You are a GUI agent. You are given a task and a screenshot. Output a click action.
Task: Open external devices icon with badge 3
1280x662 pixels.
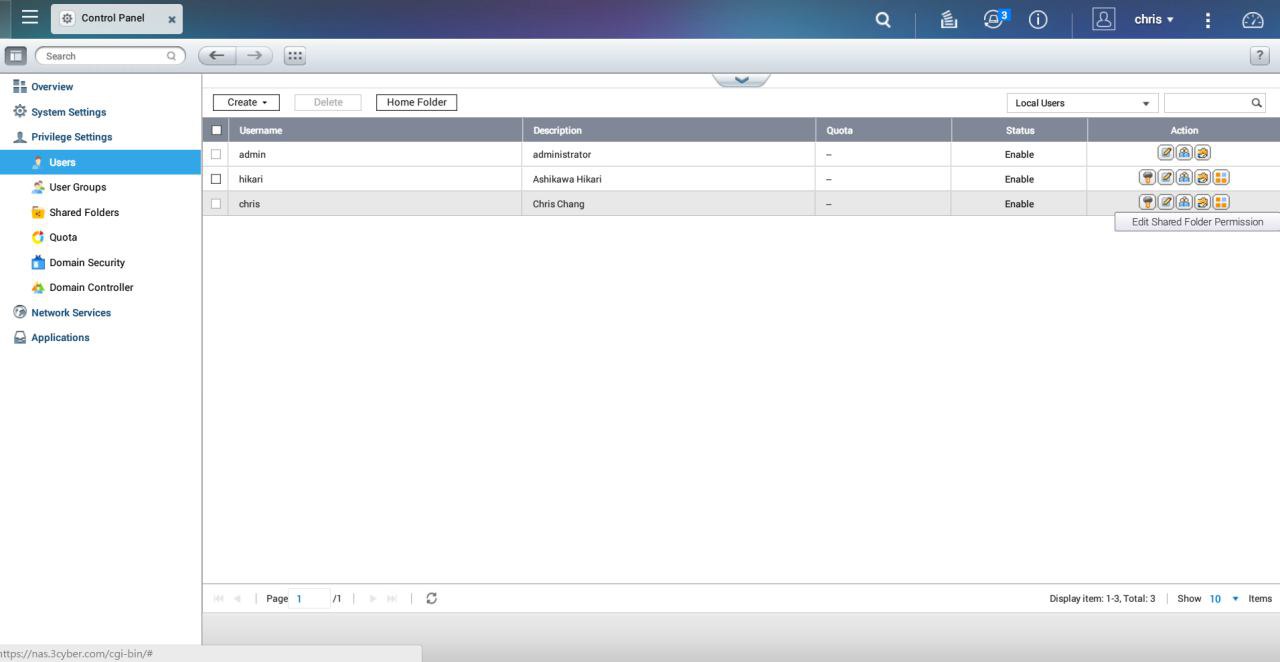click(993, 20)
